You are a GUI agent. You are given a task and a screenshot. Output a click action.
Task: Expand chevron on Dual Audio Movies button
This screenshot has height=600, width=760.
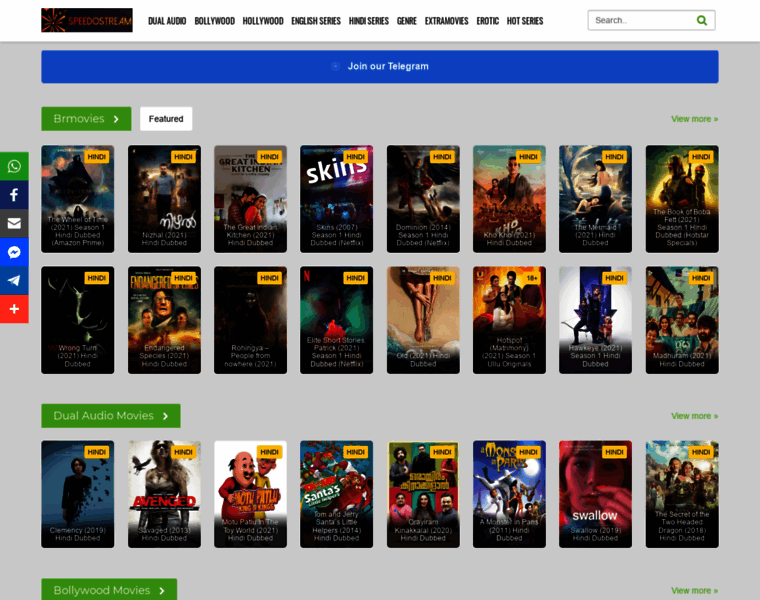(x=166, y=416)
